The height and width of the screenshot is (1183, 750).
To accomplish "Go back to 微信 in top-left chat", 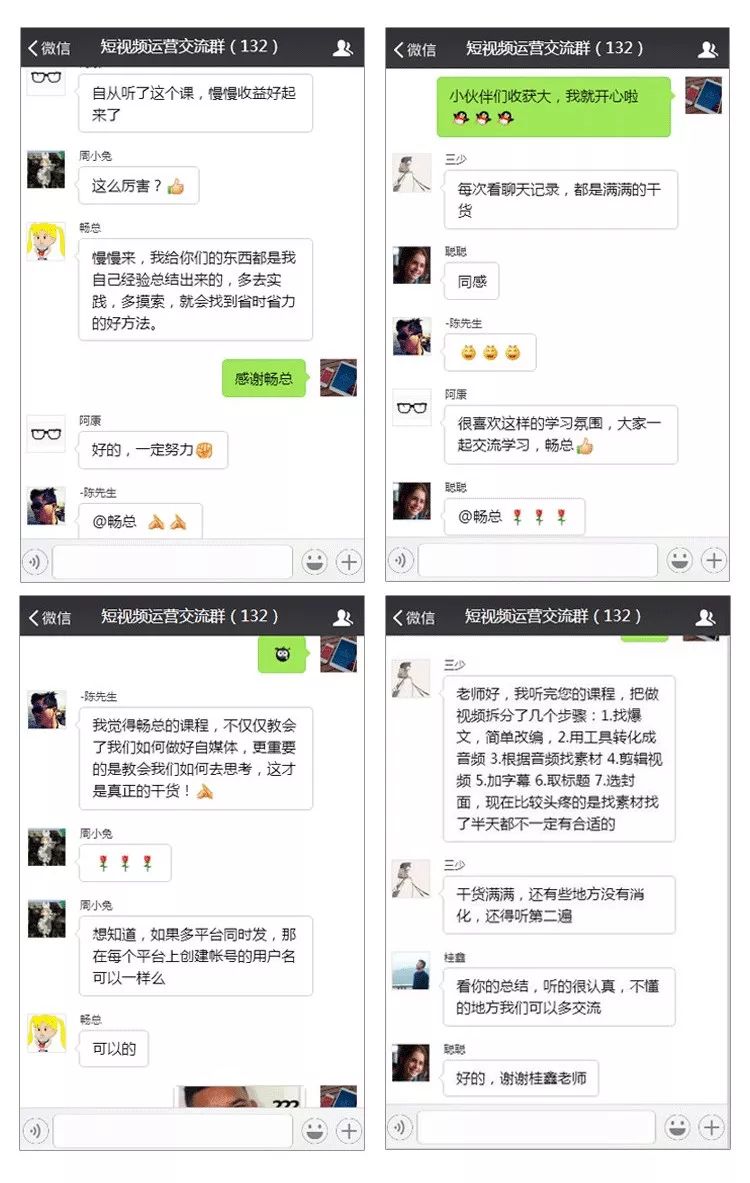I will click(49, 48).
